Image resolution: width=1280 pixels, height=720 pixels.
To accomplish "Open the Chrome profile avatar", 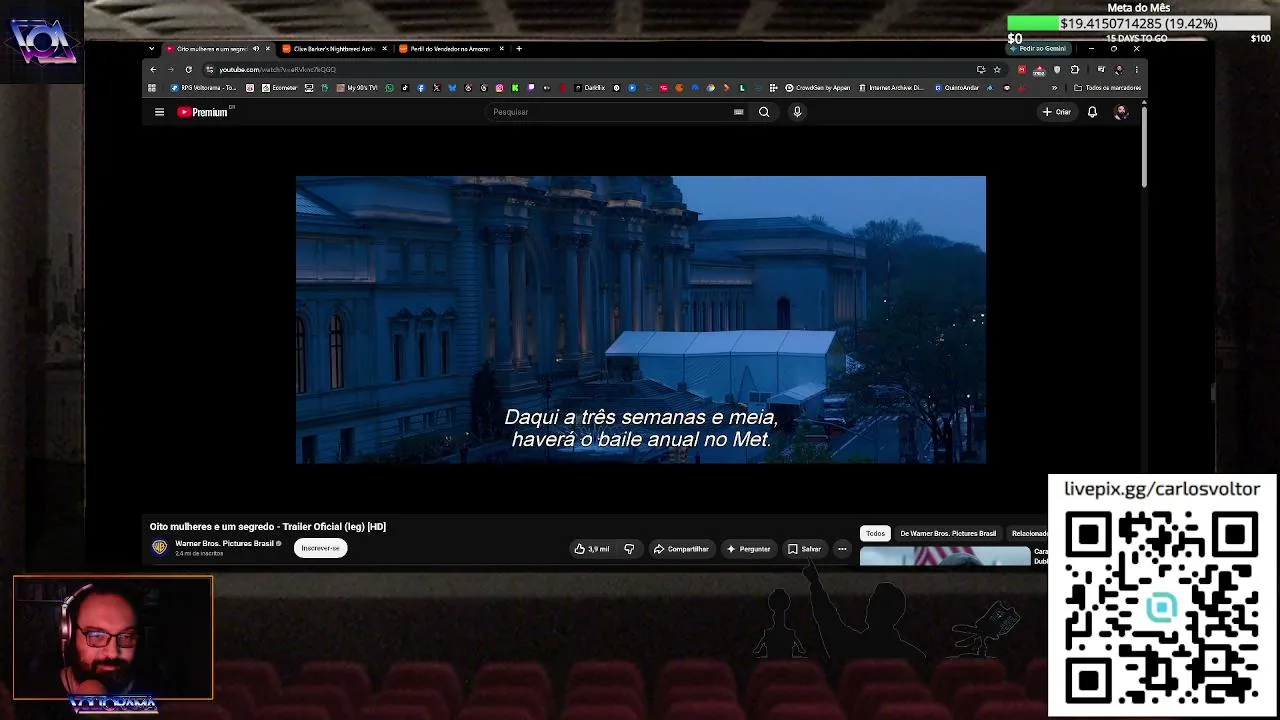I will [x=1119, y=69].
